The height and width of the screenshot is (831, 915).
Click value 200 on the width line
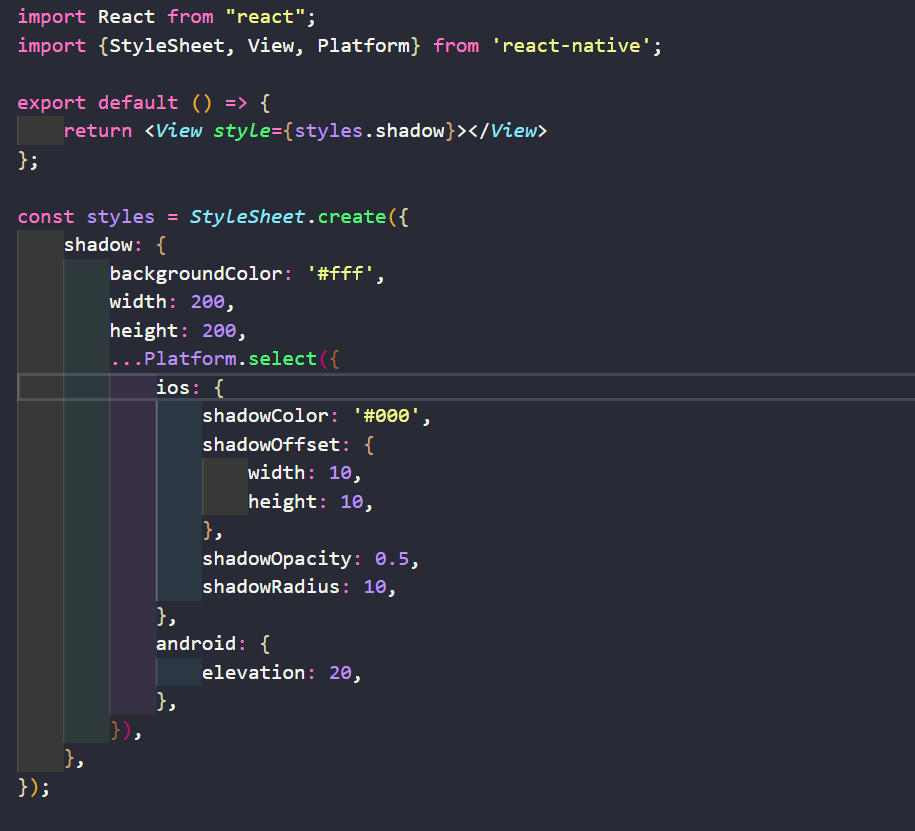[x=208, y=302]
